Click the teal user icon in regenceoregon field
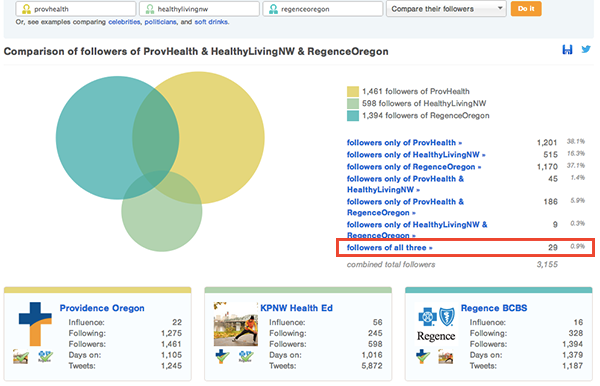Image resolution: width=600 pixels, height=386 pixels. pos(273,9)
